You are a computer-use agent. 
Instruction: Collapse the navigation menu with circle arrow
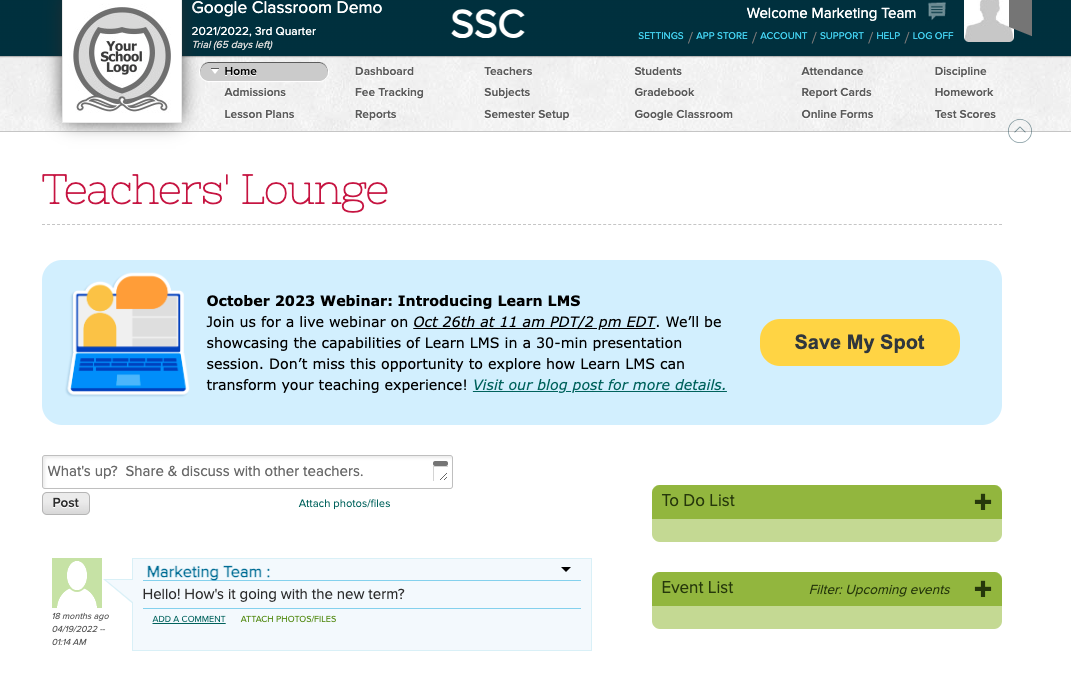(x=1019, y=131)
